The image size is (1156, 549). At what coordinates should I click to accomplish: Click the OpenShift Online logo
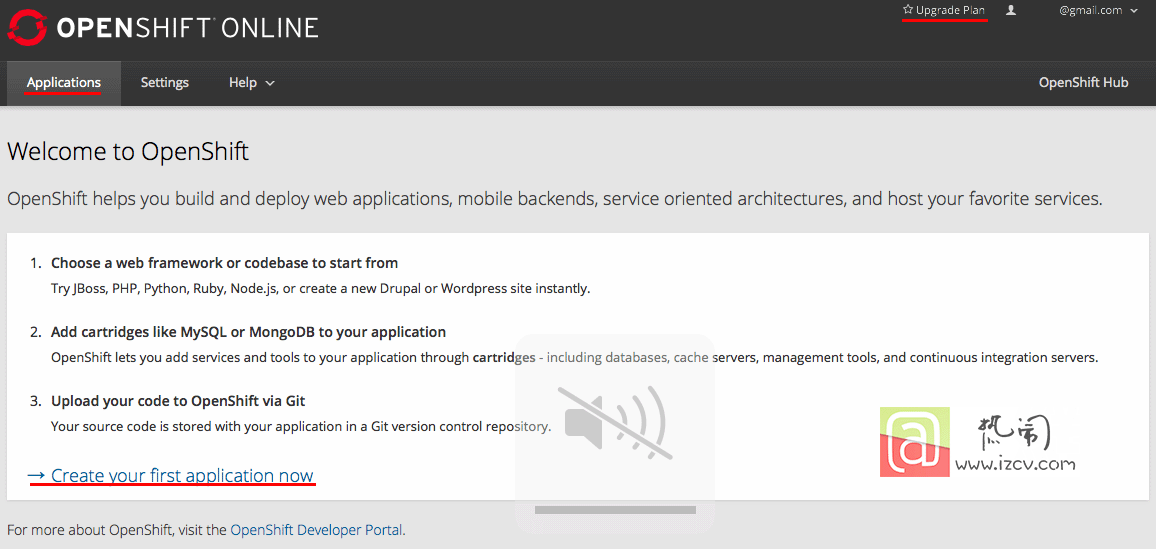point(163,28)
